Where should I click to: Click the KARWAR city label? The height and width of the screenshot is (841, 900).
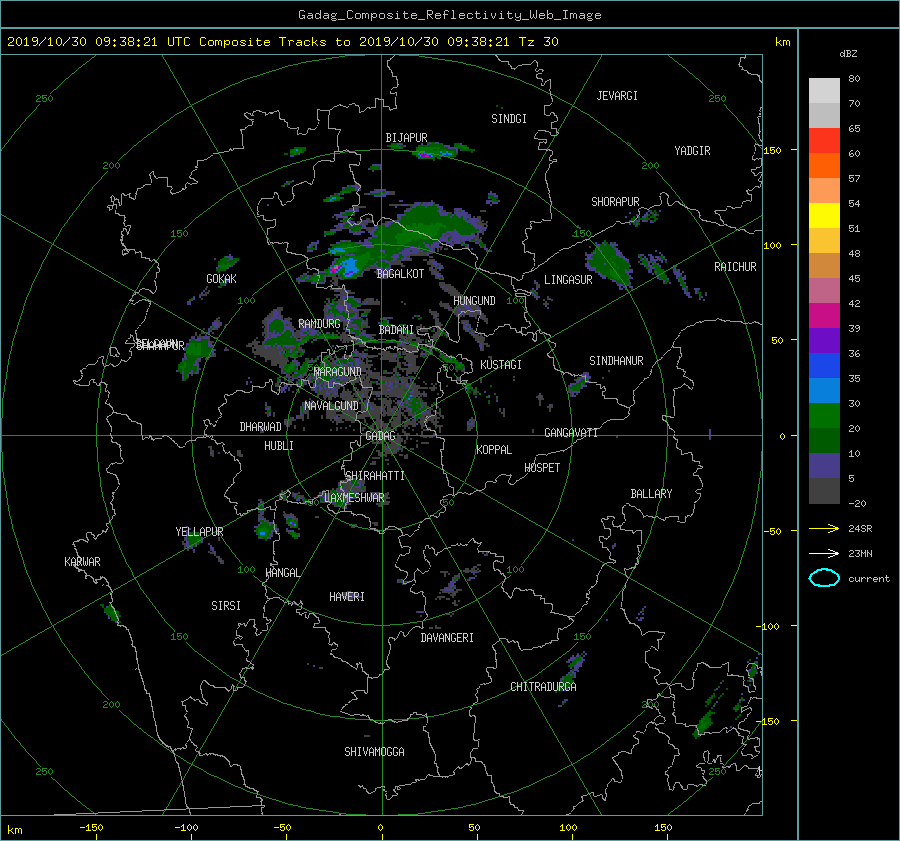82,561
